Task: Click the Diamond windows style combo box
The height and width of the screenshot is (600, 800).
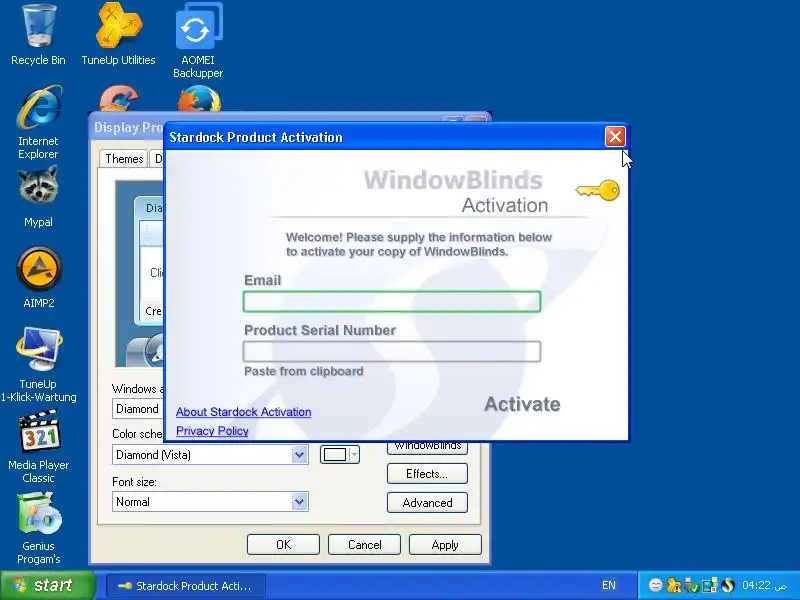Action: [138, 409]
